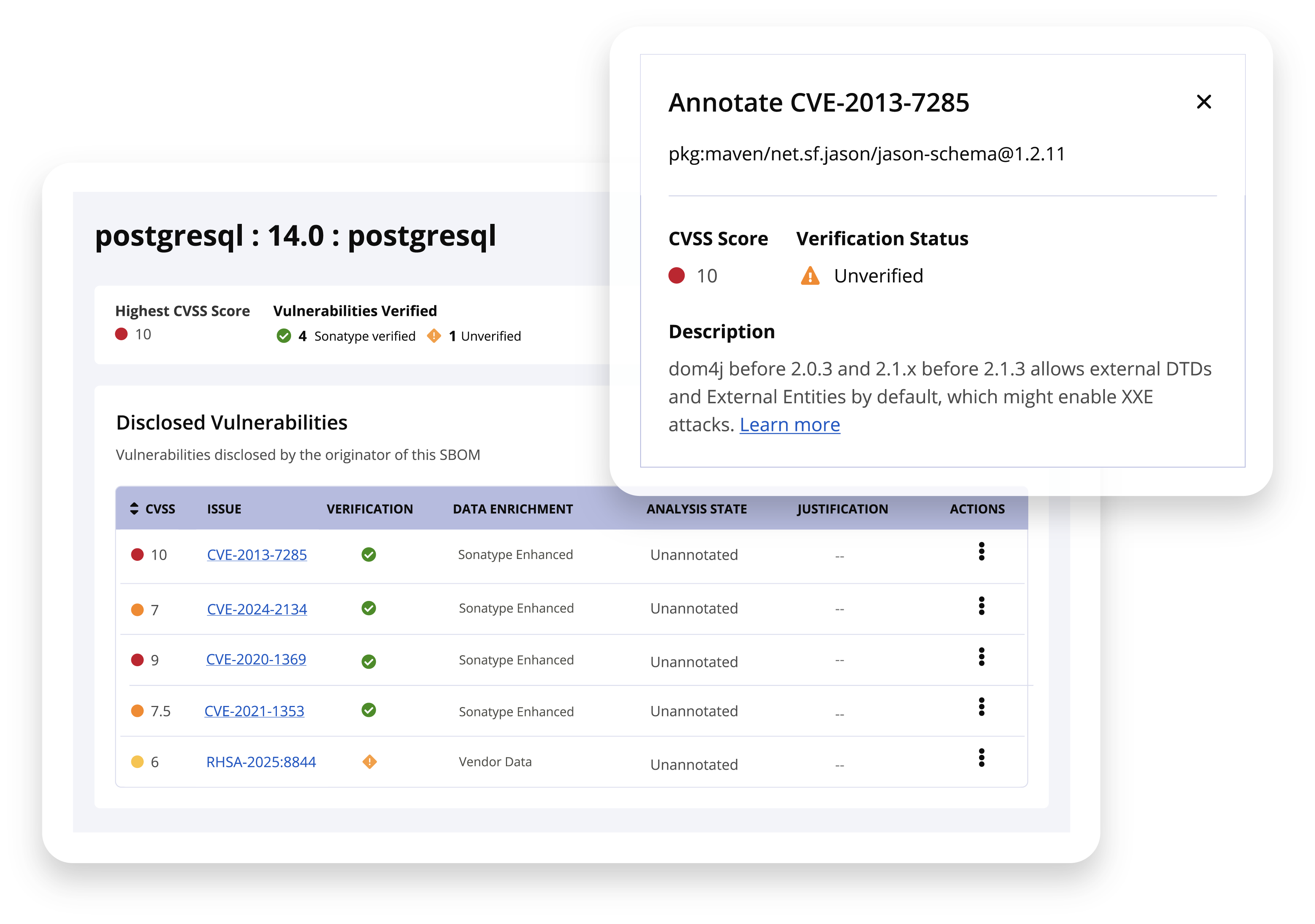Click the ISSUE column header
Viewport: 1315px width, 924px height.
pos(223,508)
